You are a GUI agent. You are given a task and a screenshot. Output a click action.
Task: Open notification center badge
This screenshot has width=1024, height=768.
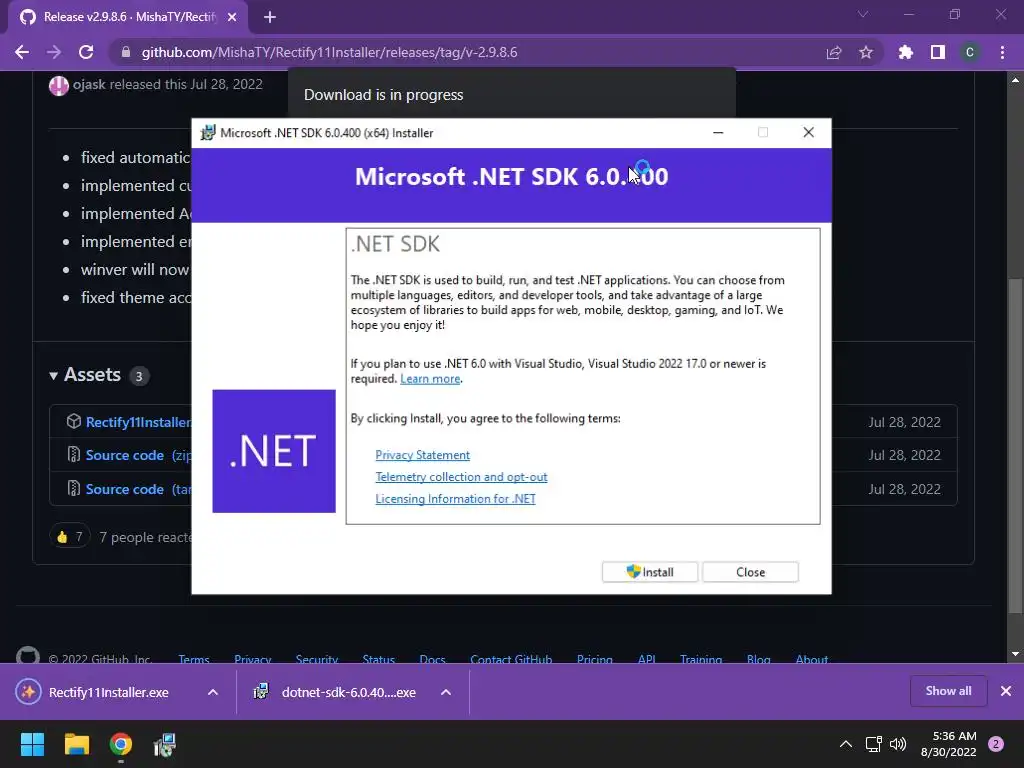pyautogui.click(x=996, y=744)
